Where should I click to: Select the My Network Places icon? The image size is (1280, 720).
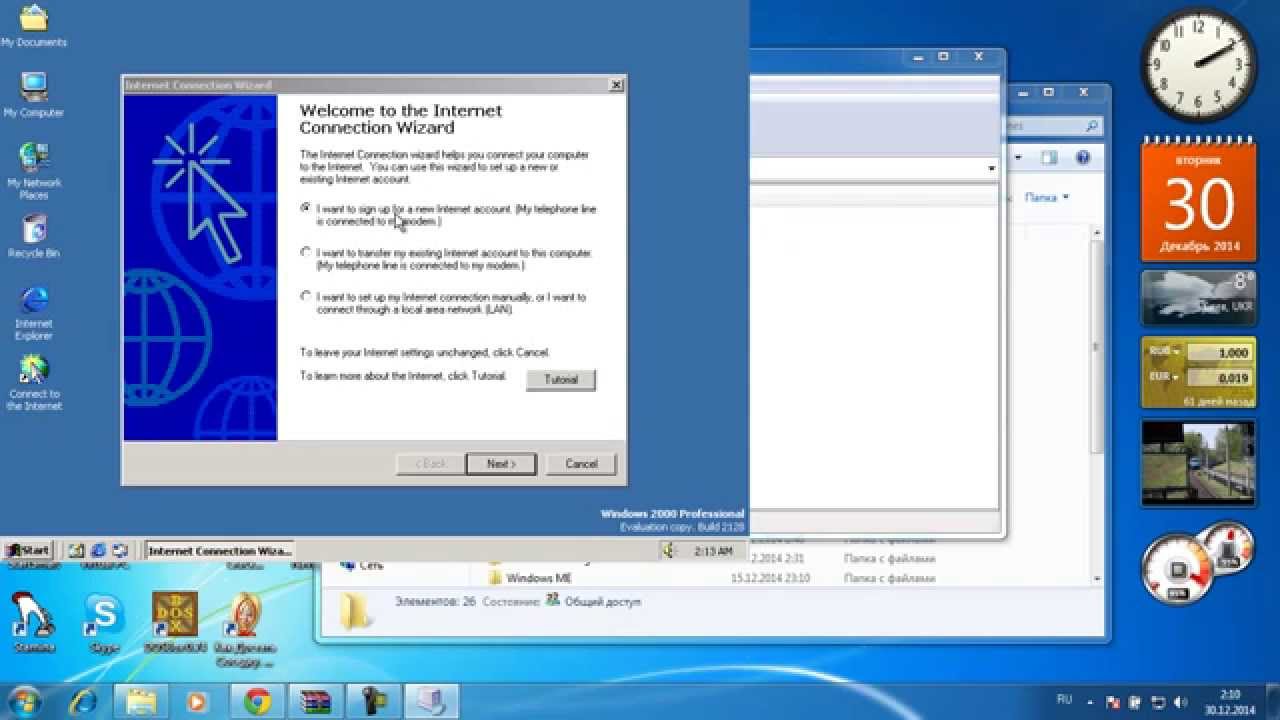pyautogui.click(x=33, y=171)
